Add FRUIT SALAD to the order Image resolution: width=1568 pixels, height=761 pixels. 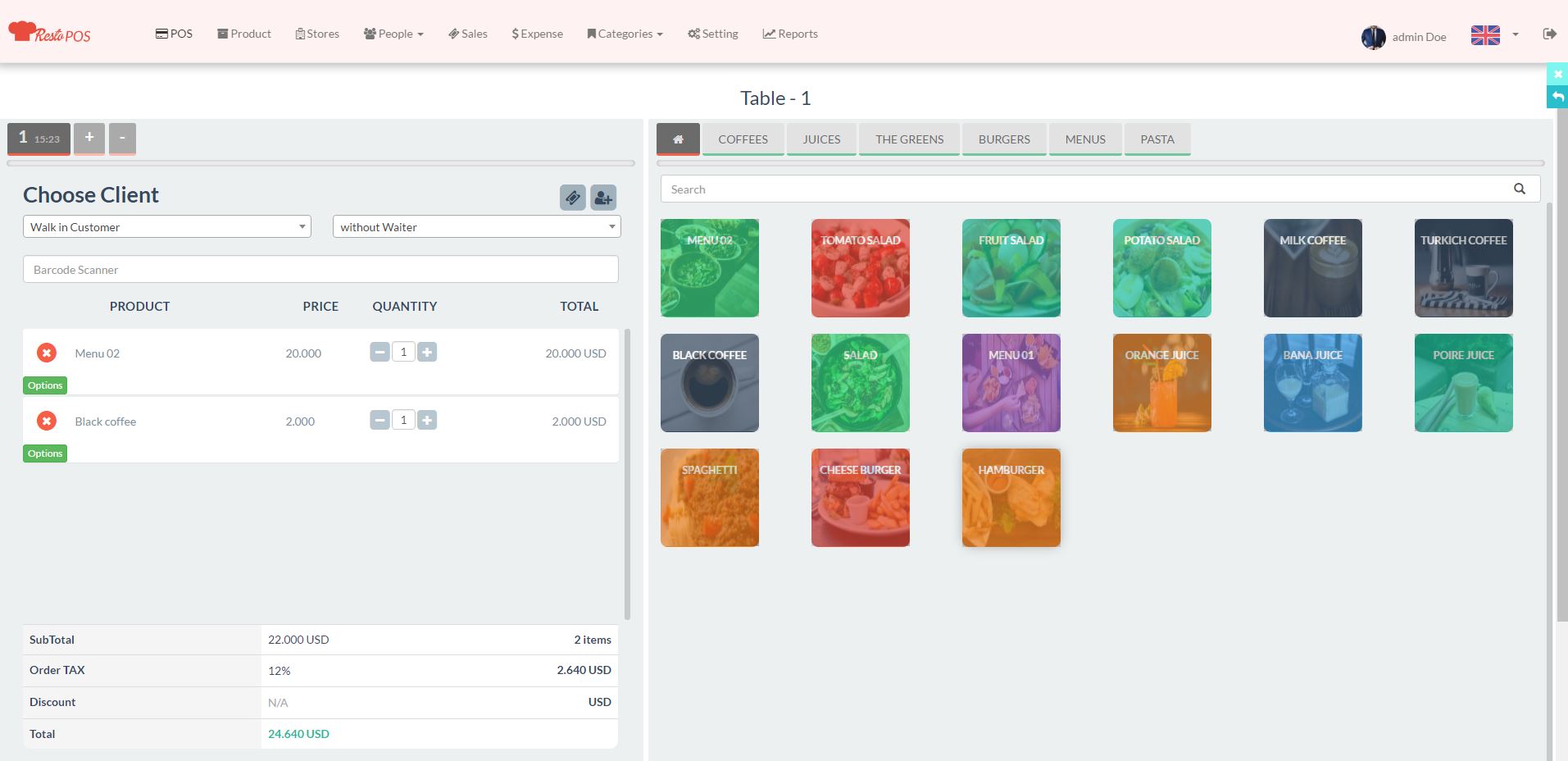point(1011,268)
